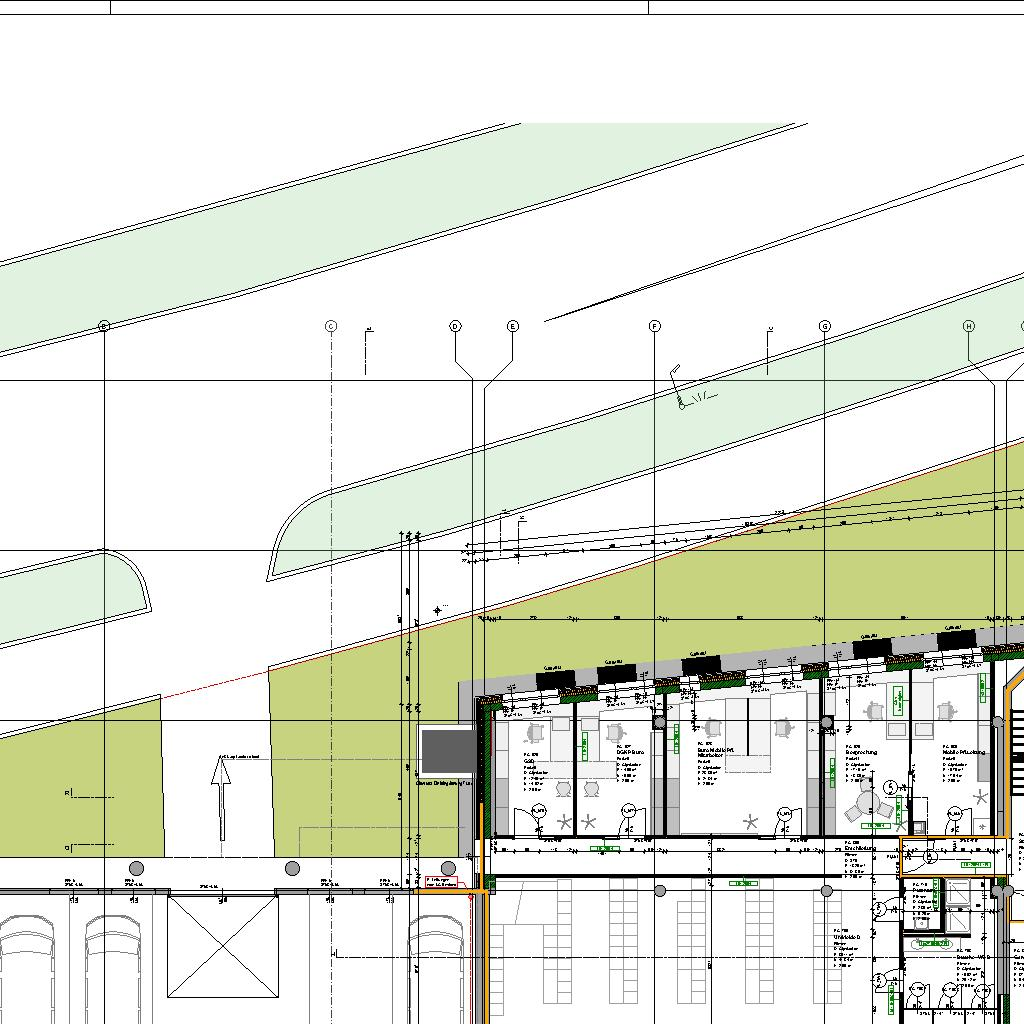
Task: Select the crossed-square shaft symbol
Action: (222, 946)
